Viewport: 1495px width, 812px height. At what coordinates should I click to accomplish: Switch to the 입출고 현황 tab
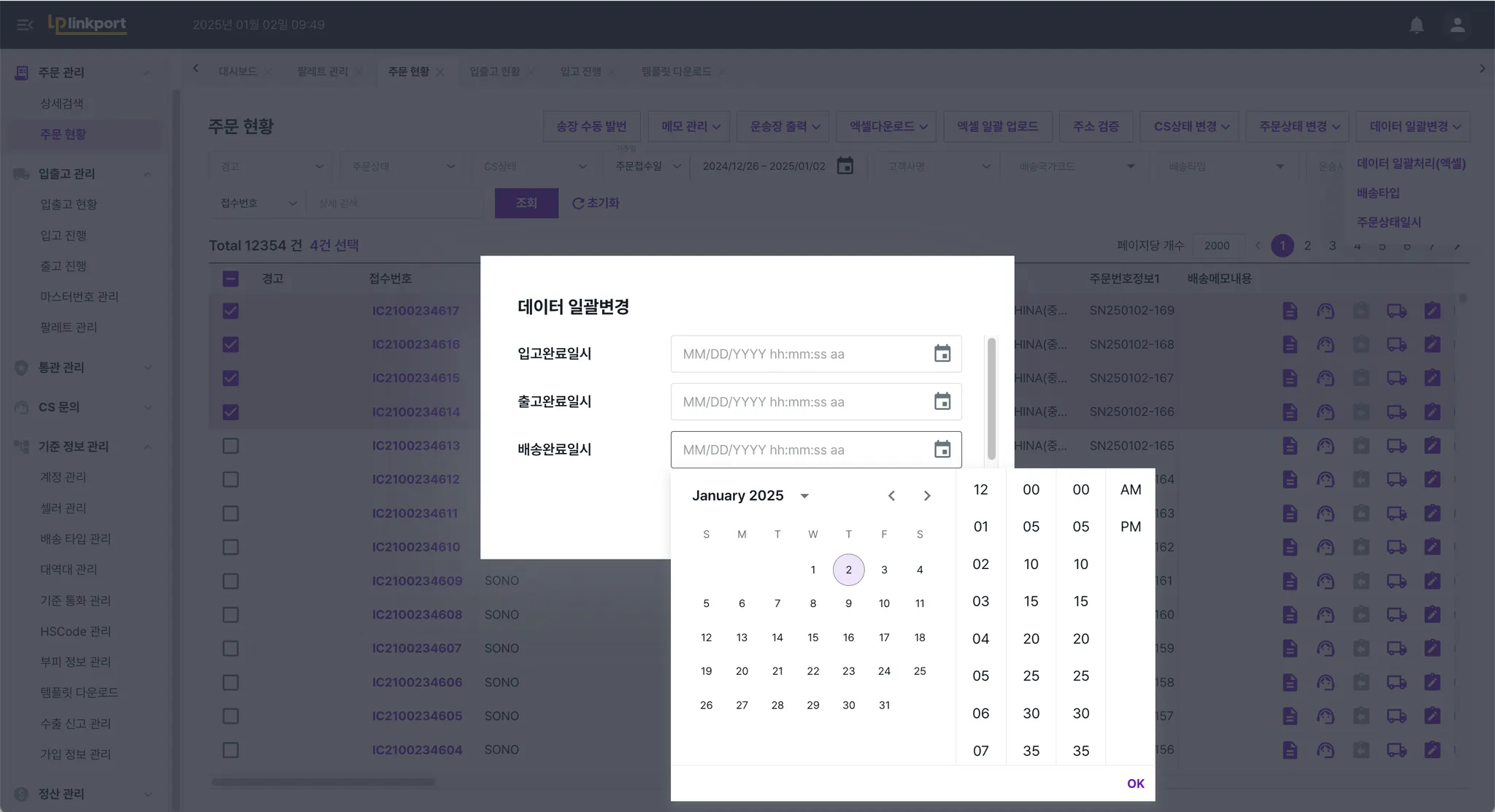click(x=494, y=71)
